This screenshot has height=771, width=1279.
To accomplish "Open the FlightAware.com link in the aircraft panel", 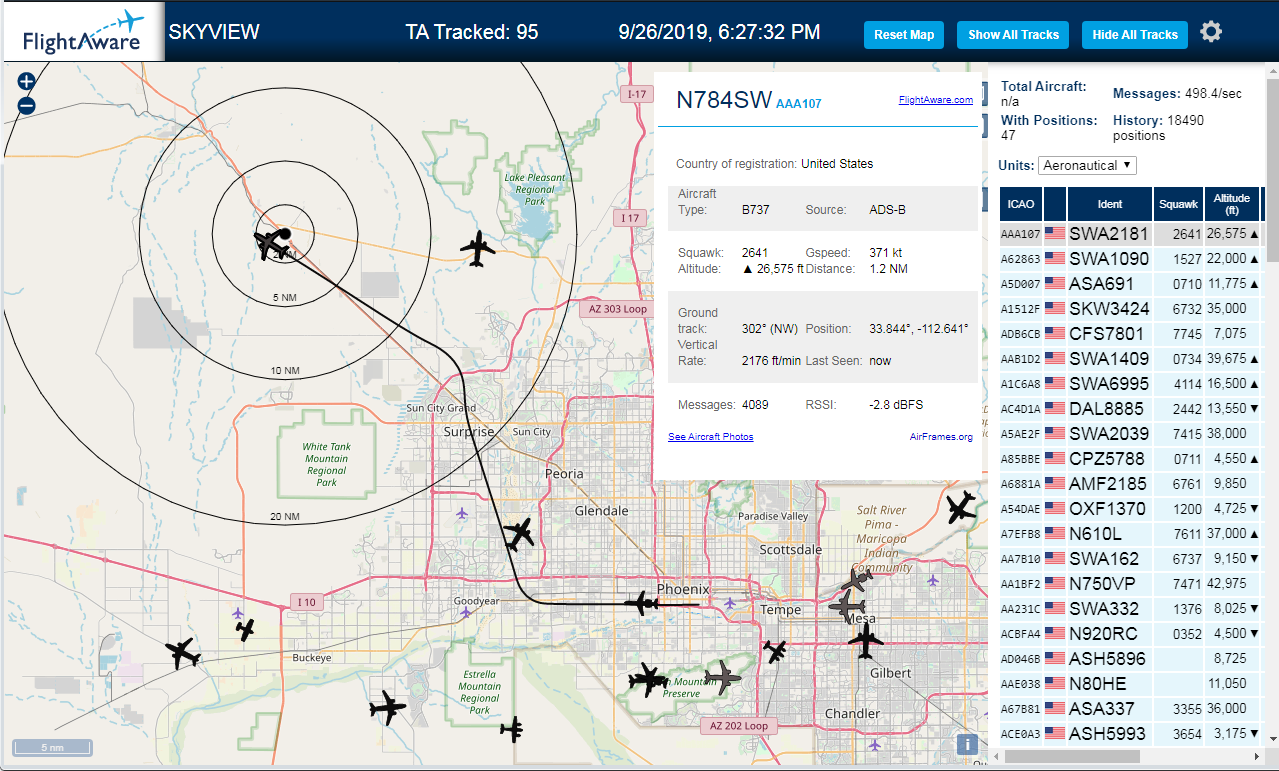I will pos(936,100).
